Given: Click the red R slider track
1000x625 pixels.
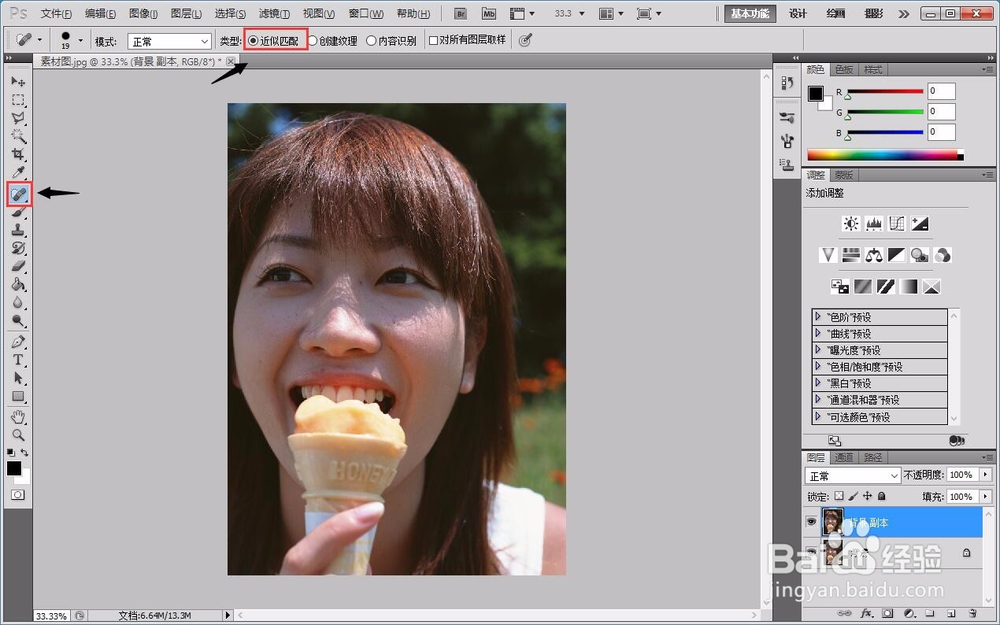Looking at the screenshot, I should point(885,91).
